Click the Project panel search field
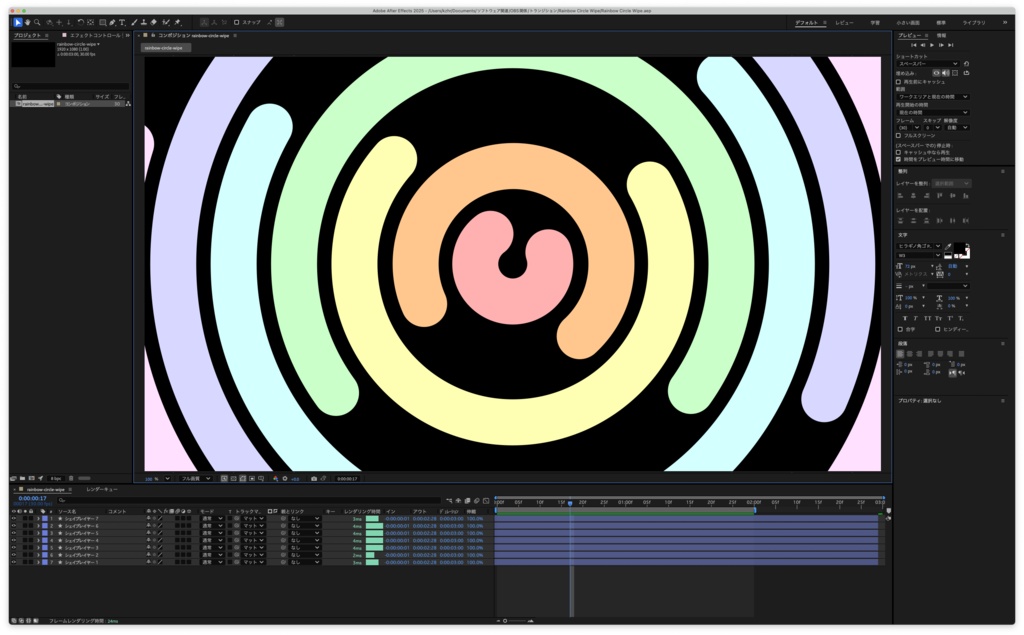Screen dimensions: 1024x635 click(x=71, y=86)
